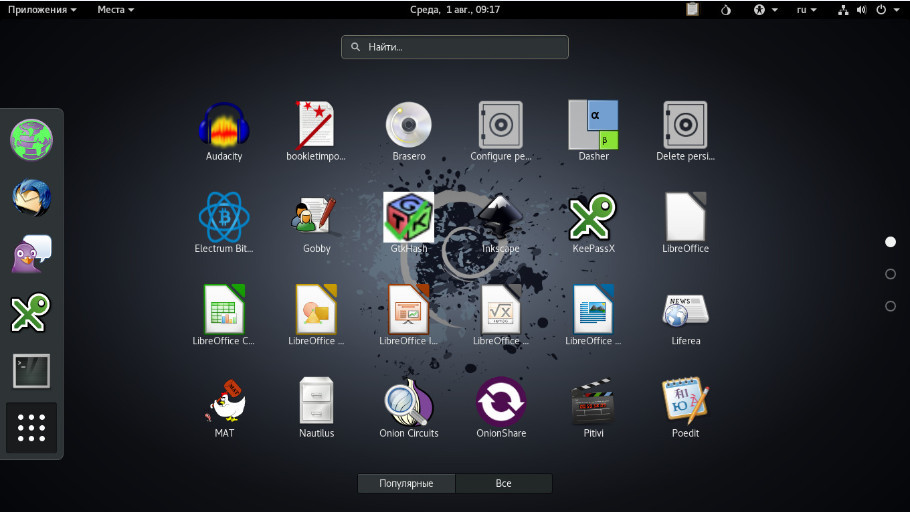This screenshot has height=512, width=910.
Task: Switch to the Все apps view
Action: (504, 483)
